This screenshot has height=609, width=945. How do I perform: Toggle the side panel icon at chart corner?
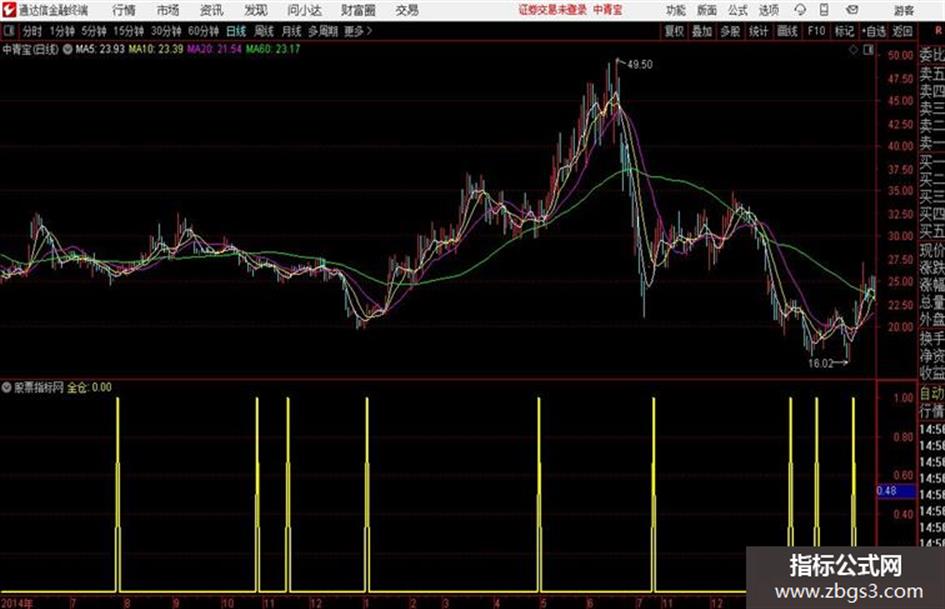[868, 51]
